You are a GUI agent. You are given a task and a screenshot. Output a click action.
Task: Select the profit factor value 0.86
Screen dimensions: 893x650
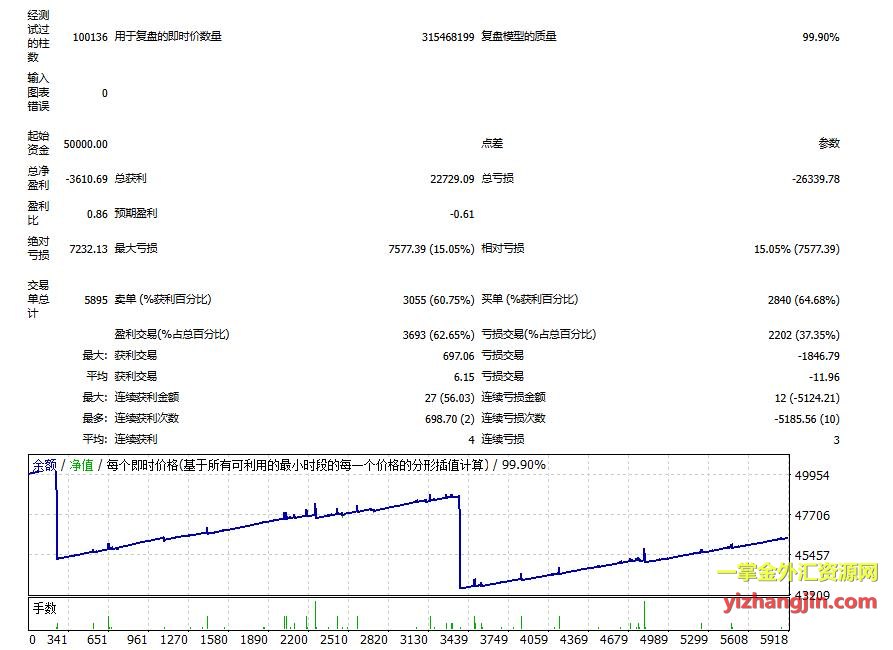[x=97, y=214]
